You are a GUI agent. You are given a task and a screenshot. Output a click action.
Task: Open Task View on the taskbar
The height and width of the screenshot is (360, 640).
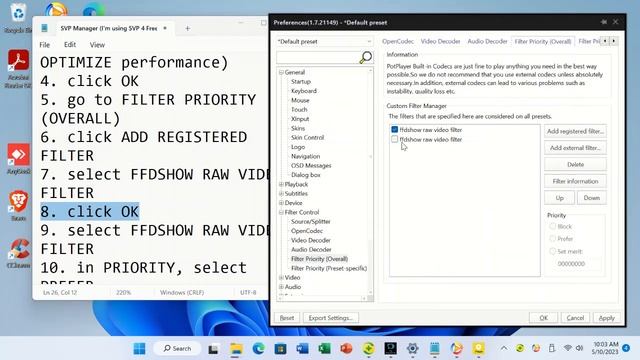click(213, 349)
